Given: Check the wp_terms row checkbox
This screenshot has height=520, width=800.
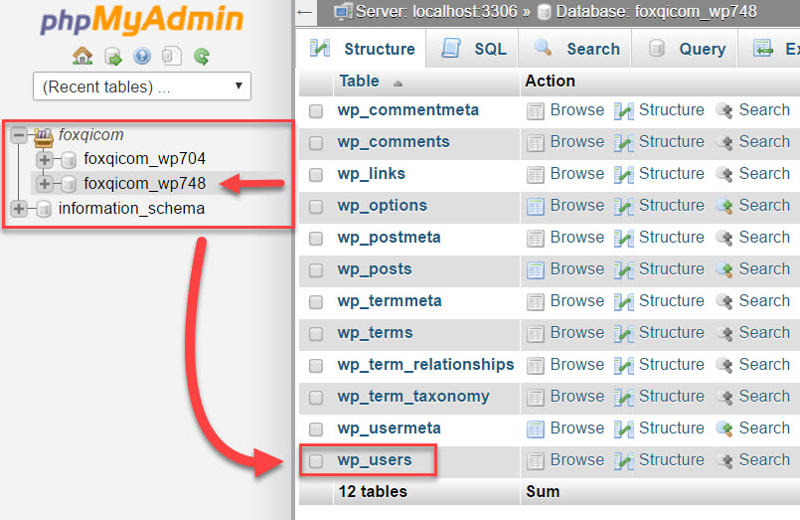Looking at the screenshot, I should click(x=316, y=334).
